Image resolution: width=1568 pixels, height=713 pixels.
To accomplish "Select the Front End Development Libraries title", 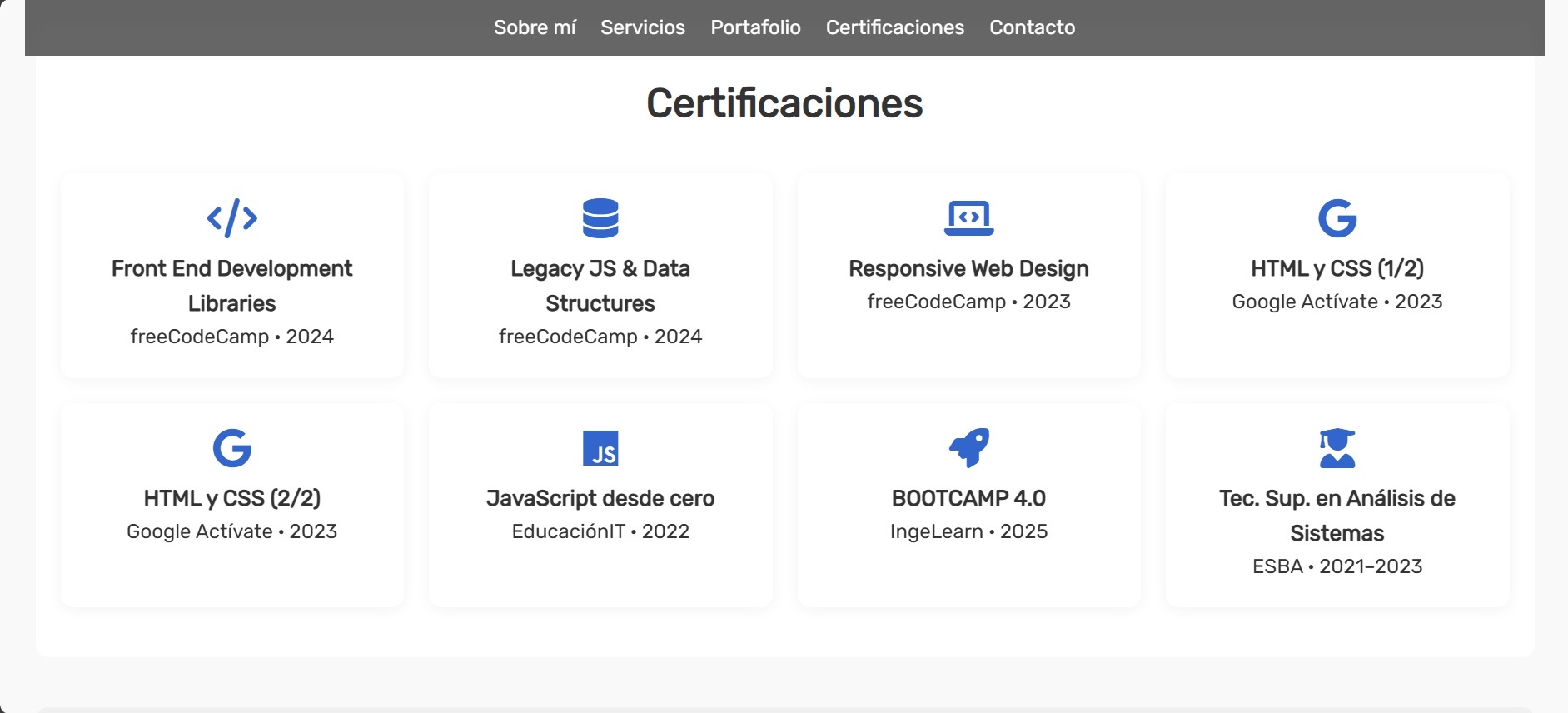I will [x=232, y=286].
